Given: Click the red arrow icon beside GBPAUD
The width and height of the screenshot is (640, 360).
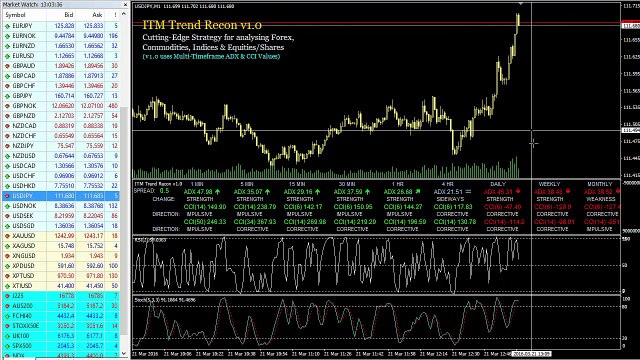Looking at the screenshot, I should (x=7, y=66).
